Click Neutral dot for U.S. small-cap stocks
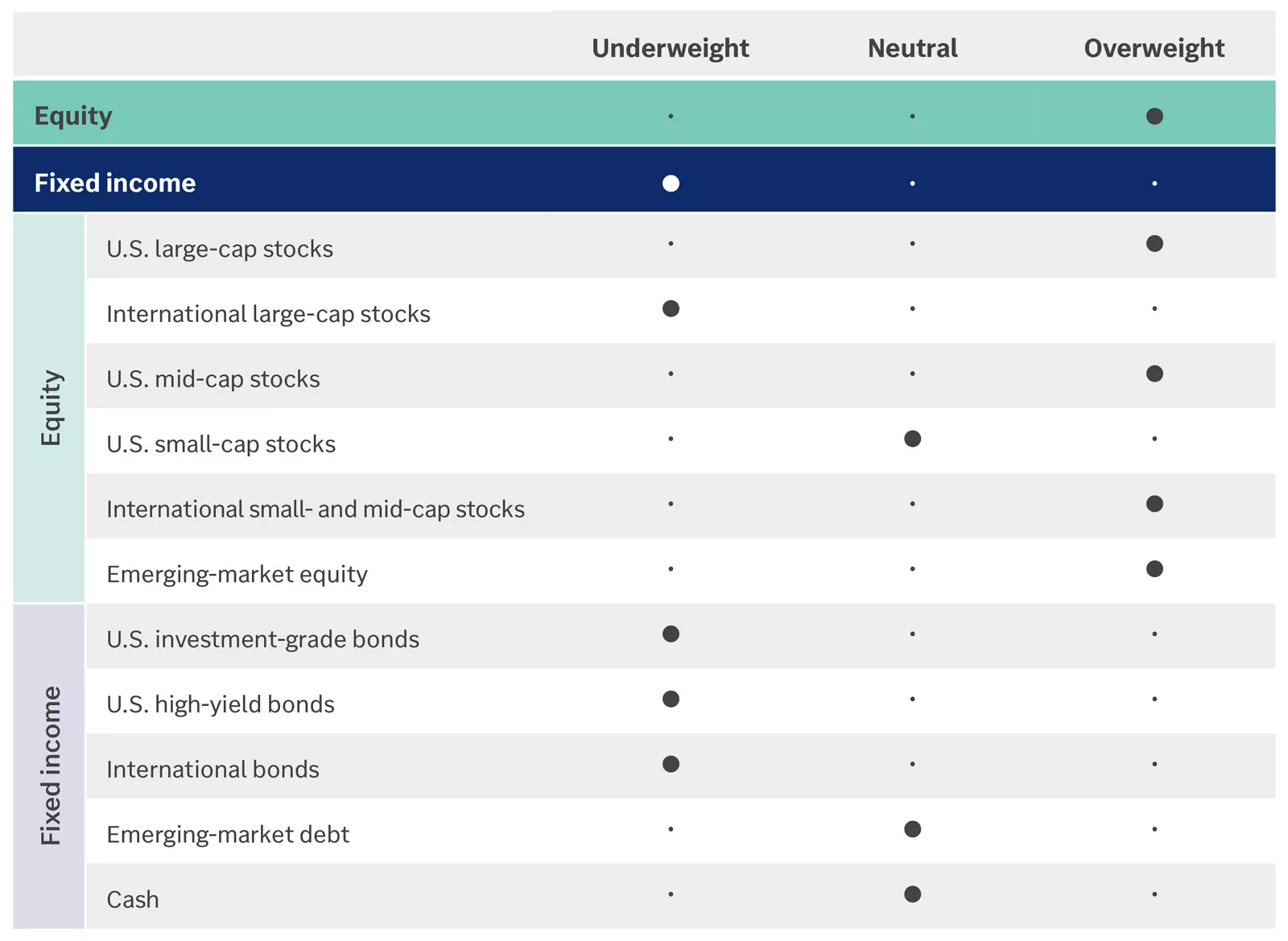Viewport: 1288px width, 941px height. (x=912, y=439)
